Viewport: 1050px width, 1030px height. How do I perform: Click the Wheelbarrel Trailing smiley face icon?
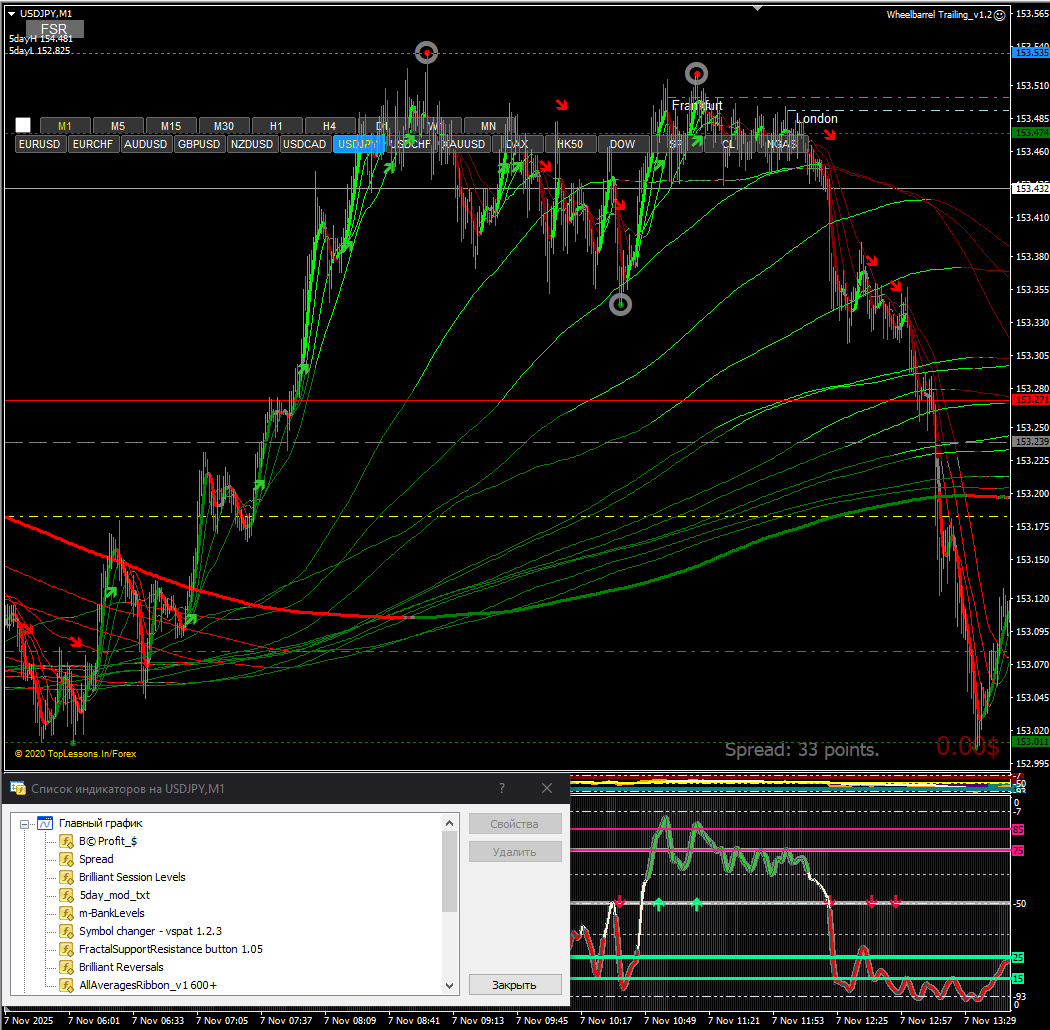(999, 15)
